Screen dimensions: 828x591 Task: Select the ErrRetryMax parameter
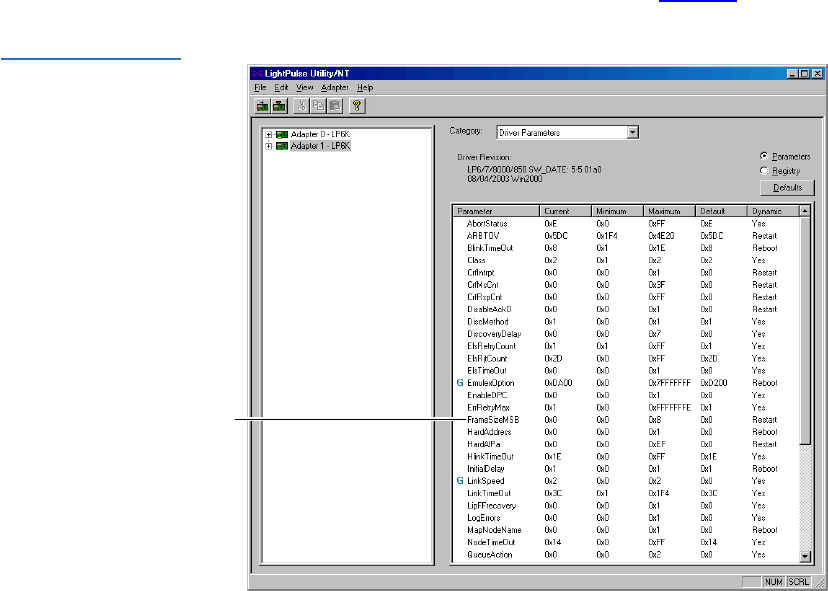tap(488, 407)
